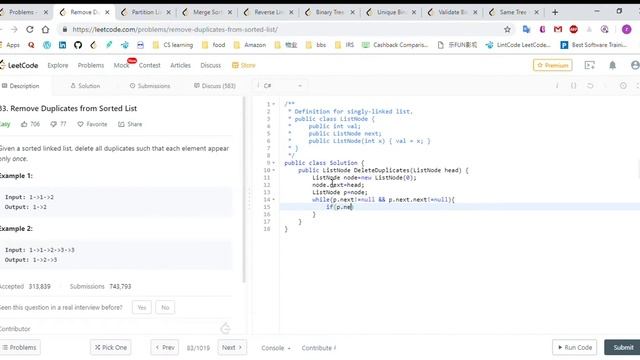This screenshot has height=360, width=640.
Task: Open the bbs bookmark folder
Action: 316,45
